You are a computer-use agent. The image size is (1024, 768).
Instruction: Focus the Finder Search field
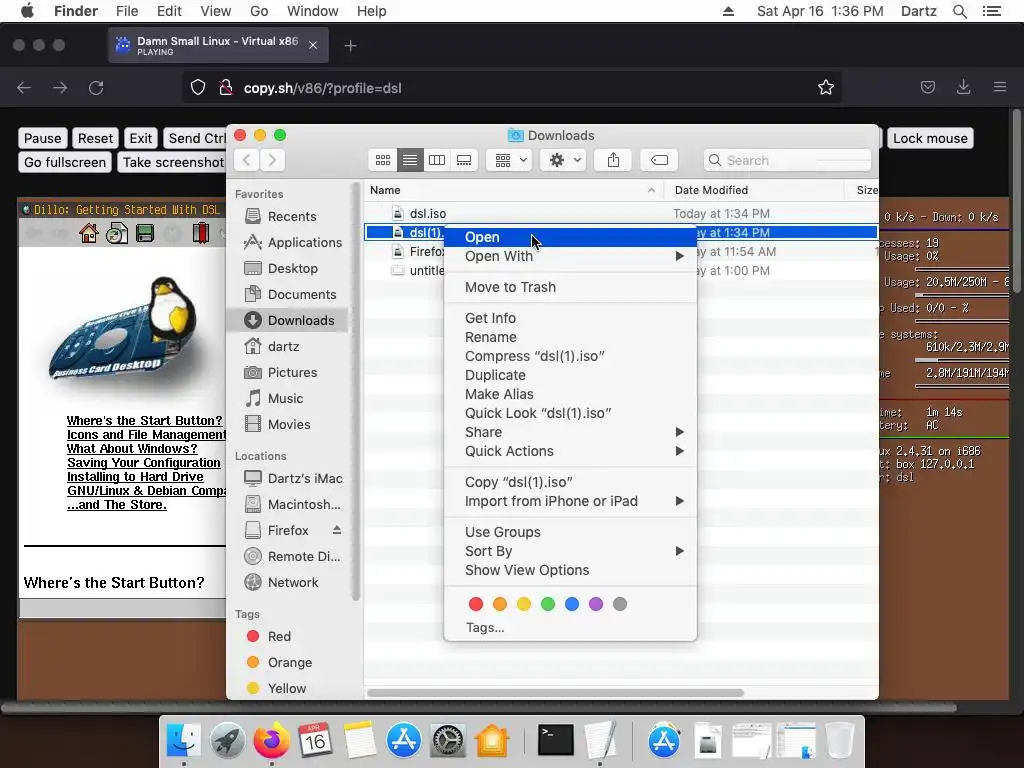pos(788,160)
